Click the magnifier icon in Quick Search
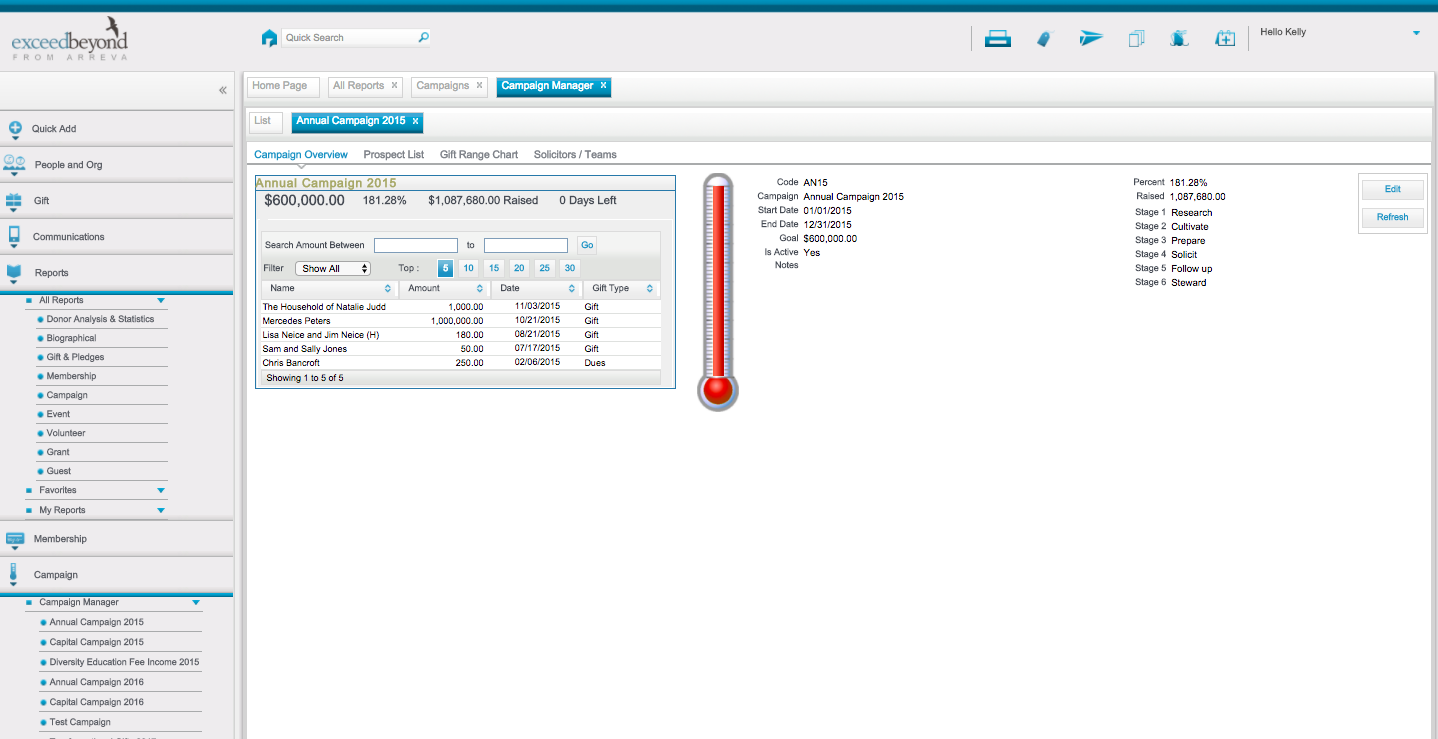This screenshot has width=1438, height=739. click(x=423, y=38)
